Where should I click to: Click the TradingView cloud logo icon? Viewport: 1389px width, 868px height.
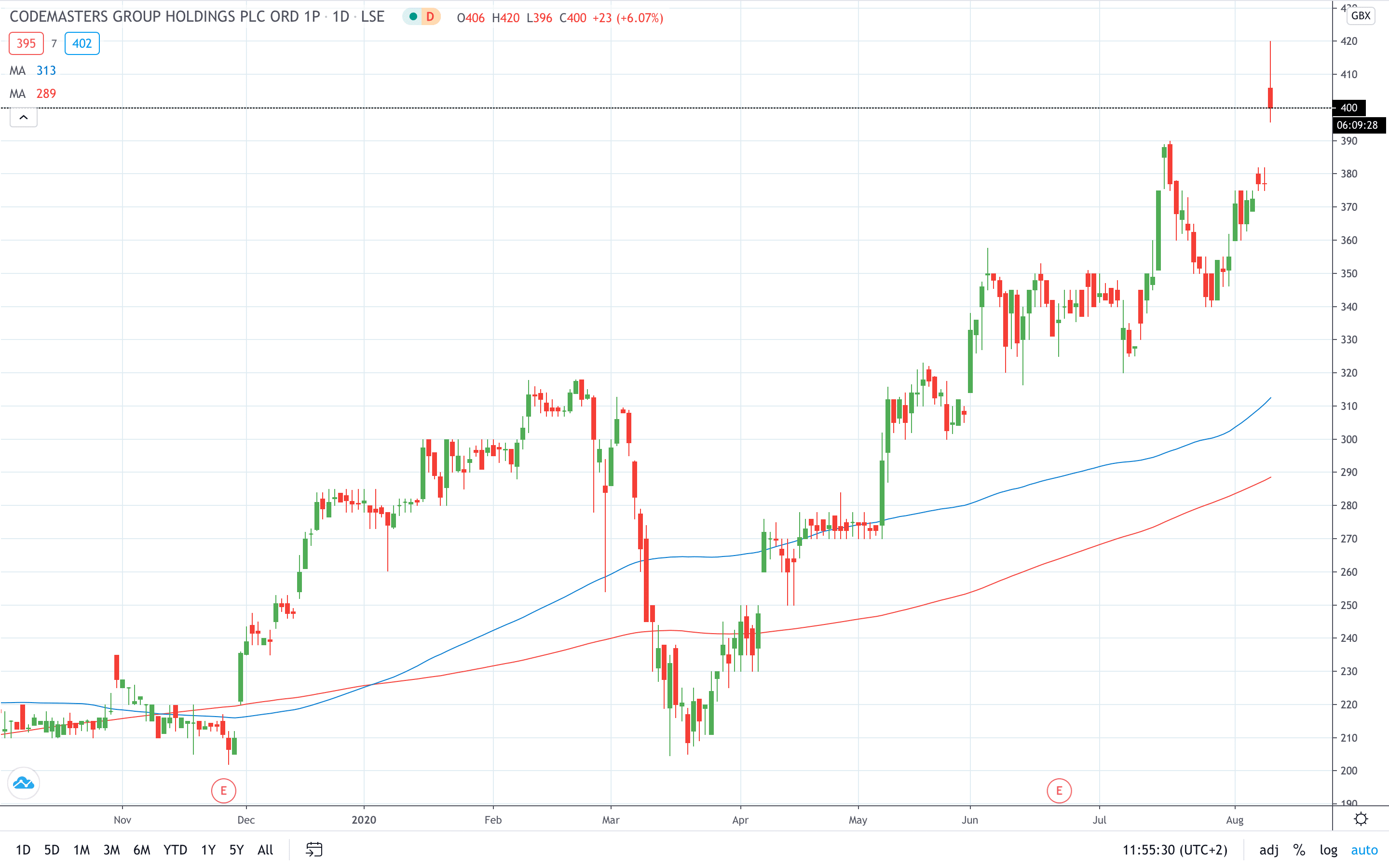click(24, 783)
